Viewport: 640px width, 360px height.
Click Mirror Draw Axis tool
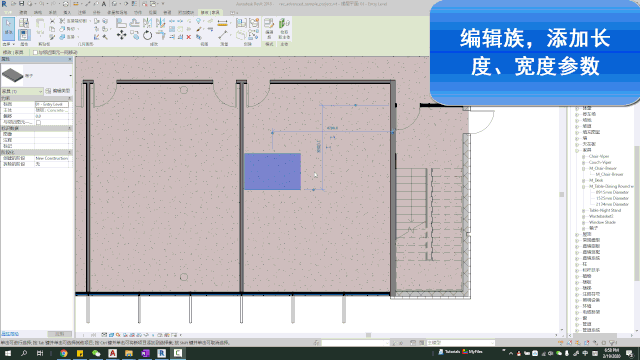click(x=160, y=23)
